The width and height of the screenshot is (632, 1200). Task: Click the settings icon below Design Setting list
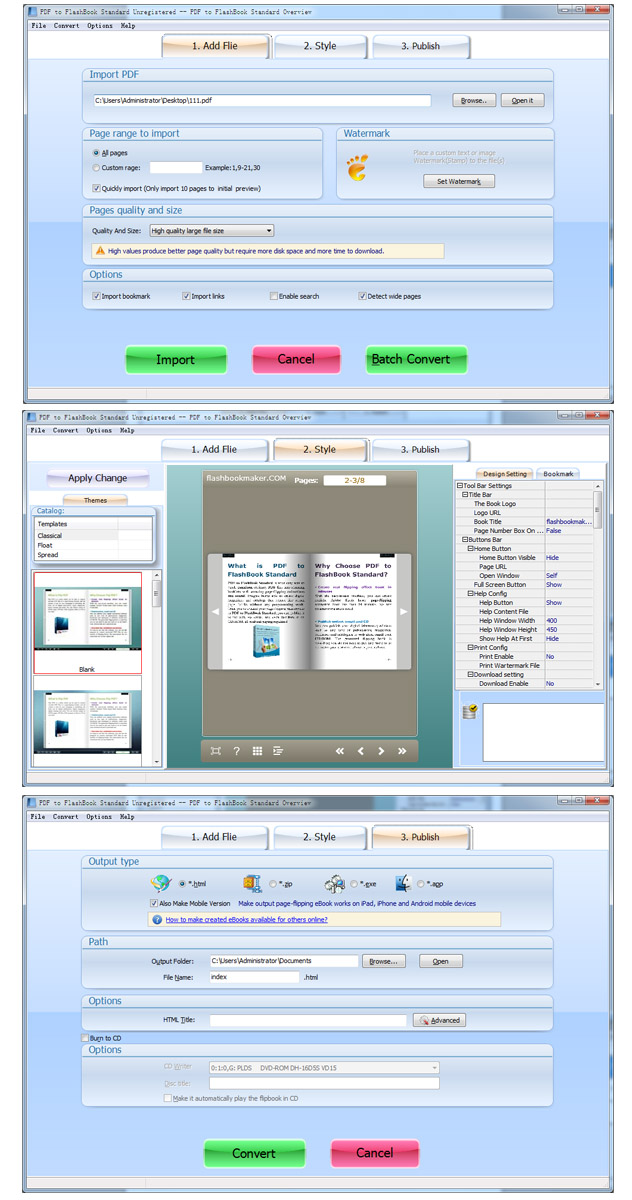coord(469,712)
